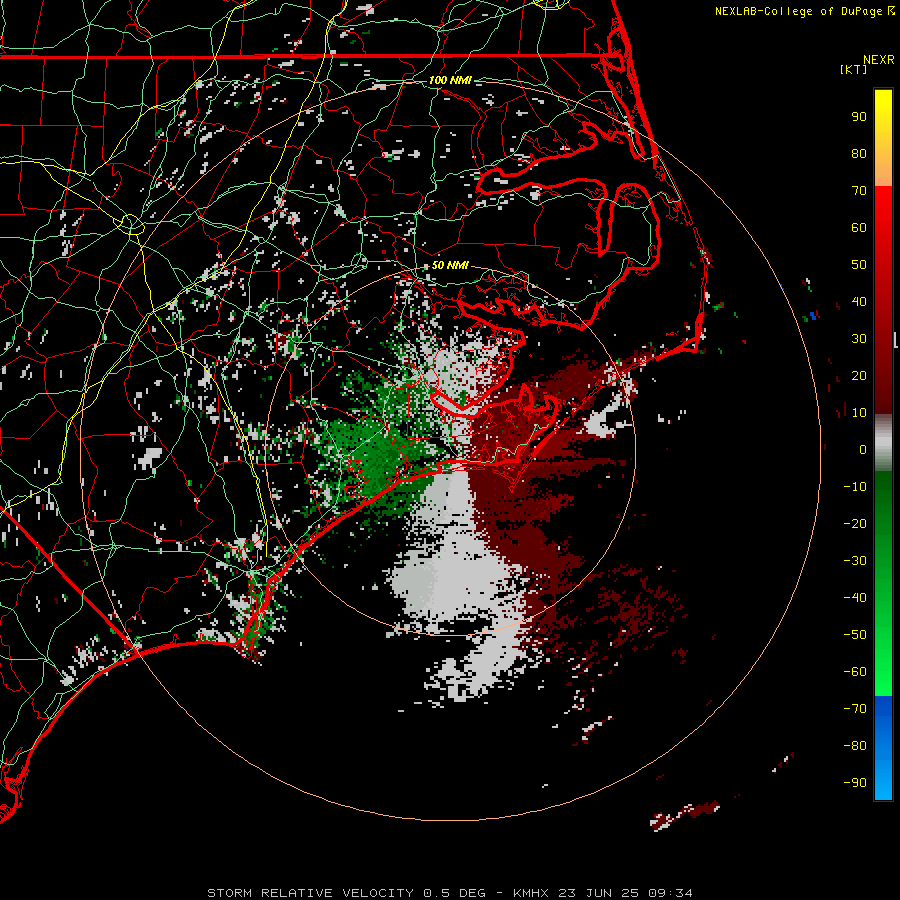
Task: Click the [KT] unit label
Action: tap(854, 69)
